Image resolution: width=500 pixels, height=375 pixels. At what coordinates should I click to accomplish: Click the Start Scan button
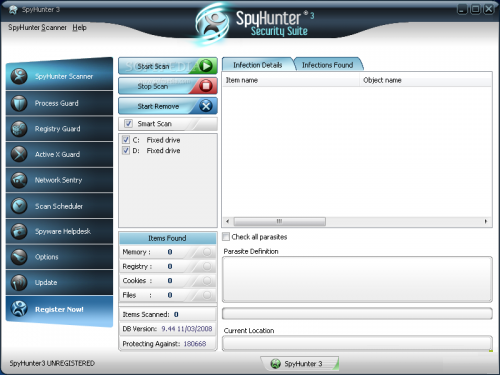pyautogui.click(x=168, y=66)
